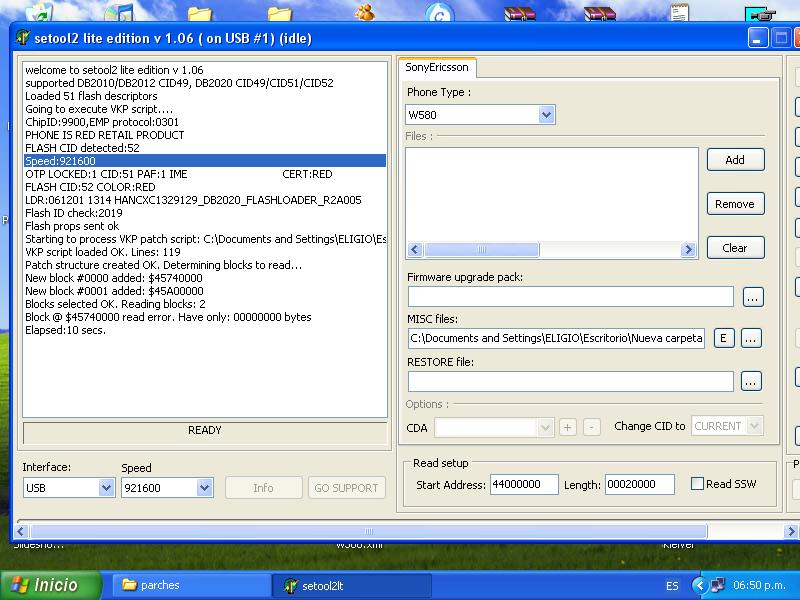The height and width of the screenshot is (600, 800).
Task: Browse for a Firmware upgrade pack
Action: (753, 297)
